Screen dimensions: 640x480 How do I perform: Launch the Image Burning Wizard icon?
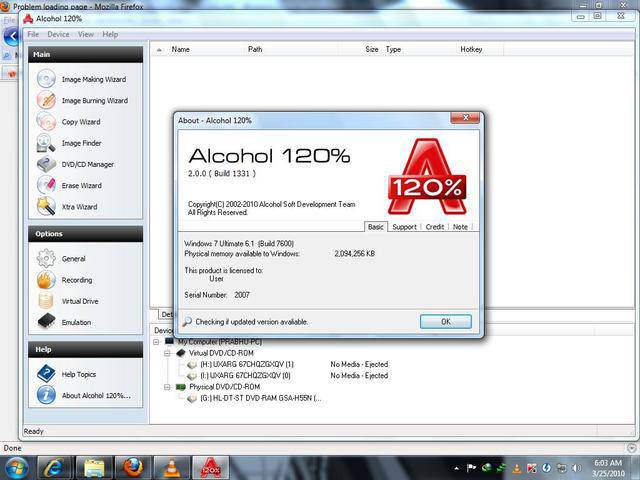click(x=46, y=100)
